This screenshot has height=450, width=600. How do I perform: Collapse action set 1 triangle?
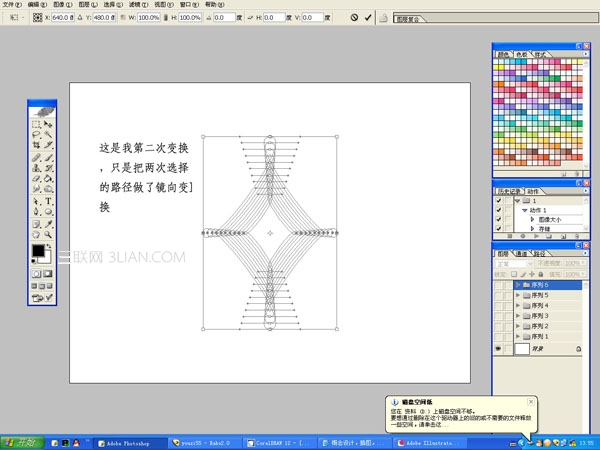(x=518, y=201)
